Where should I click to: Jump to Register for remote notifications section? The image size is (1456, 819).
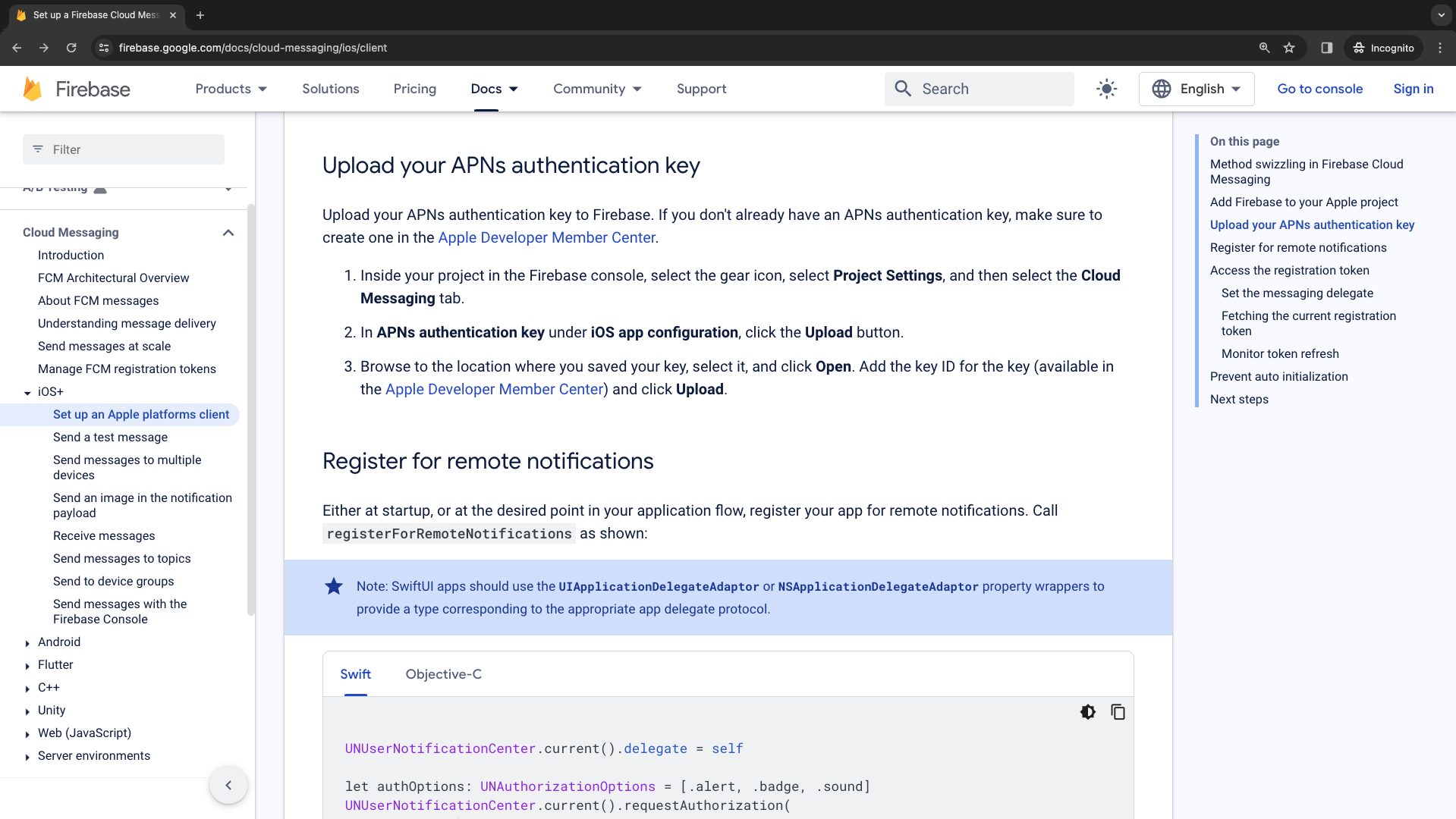pyautogui.click(x=1297, y=248)
